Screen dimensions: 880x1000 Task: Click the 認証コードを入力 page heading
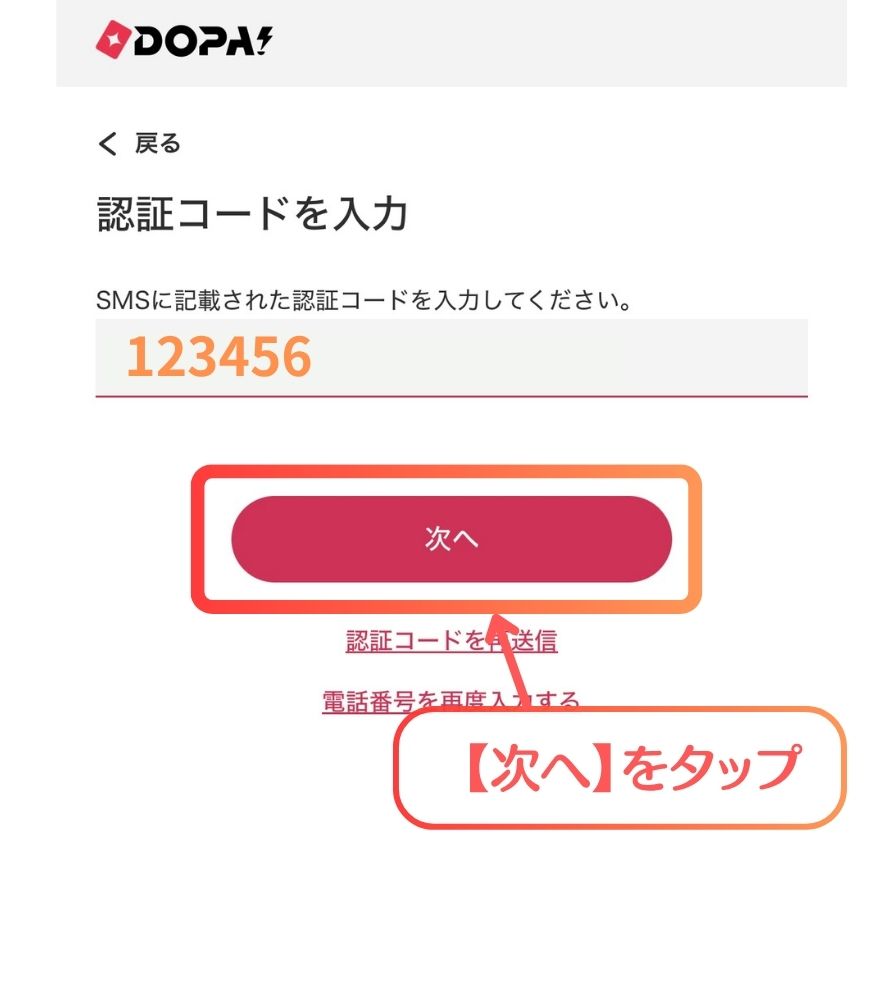(252, 213)
